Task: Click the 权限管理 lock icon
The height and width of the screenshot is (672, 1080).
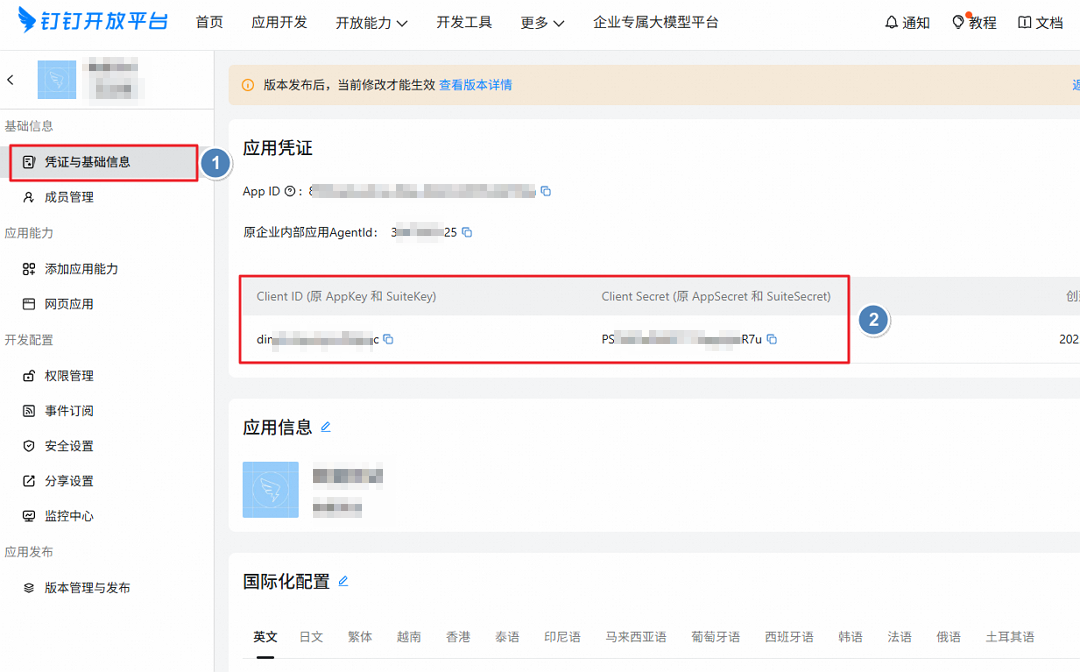Action: point(29,376)
